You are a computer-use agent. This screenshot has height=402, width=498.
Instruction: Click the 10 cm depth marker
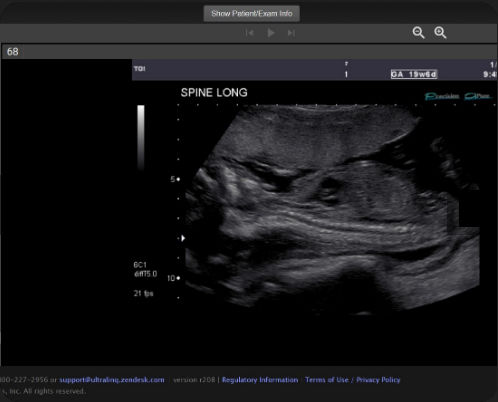[x=173, y=278]
